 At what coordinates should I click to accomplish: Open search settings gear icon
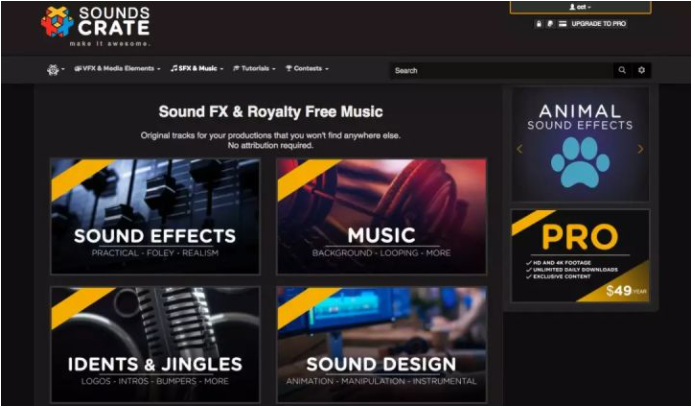pos(641,70)
